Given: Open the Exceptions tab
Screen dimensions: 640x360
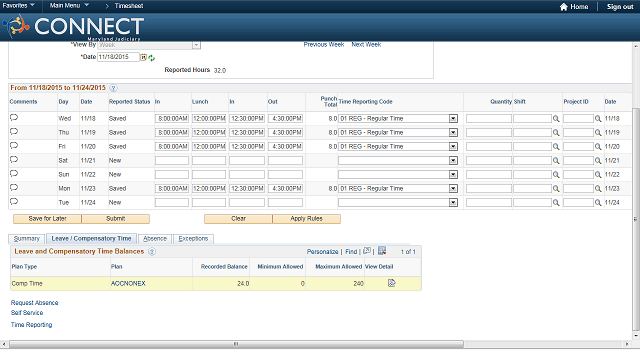Looking at the screenshot, I should pos(193,238).
